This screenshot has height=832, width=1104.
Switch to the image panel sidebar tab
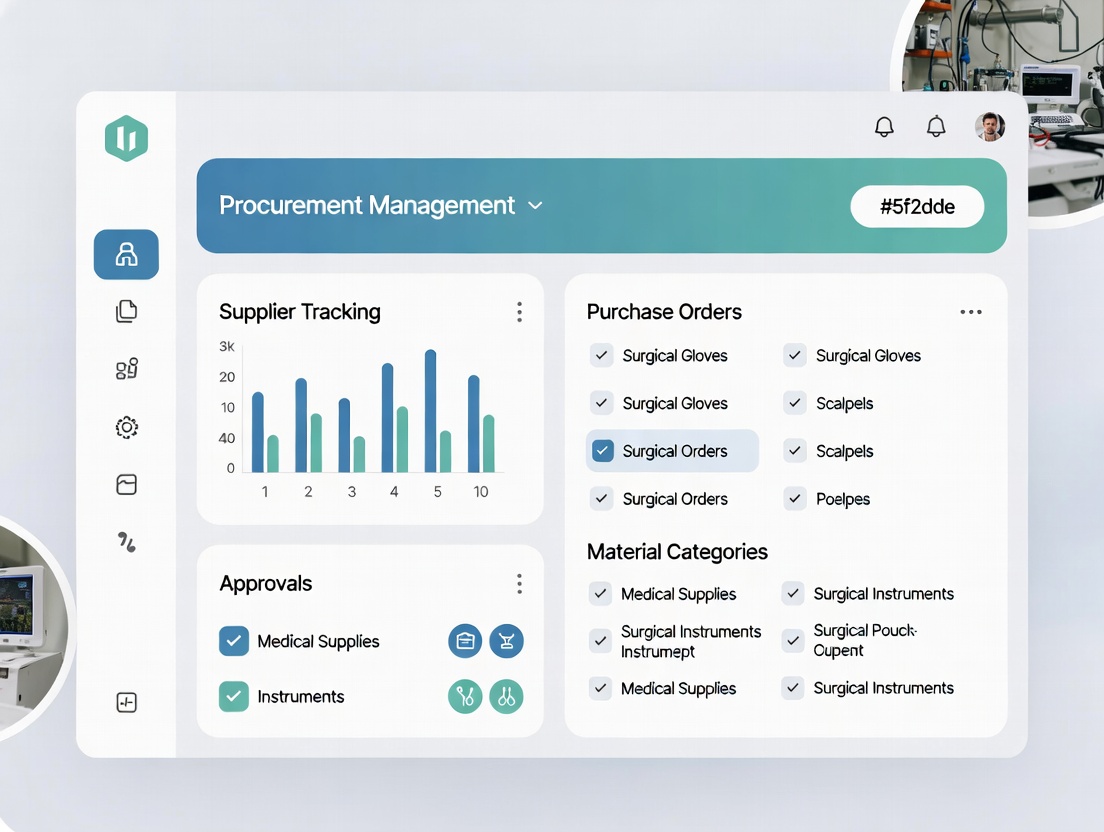click(x=126, y=486)
